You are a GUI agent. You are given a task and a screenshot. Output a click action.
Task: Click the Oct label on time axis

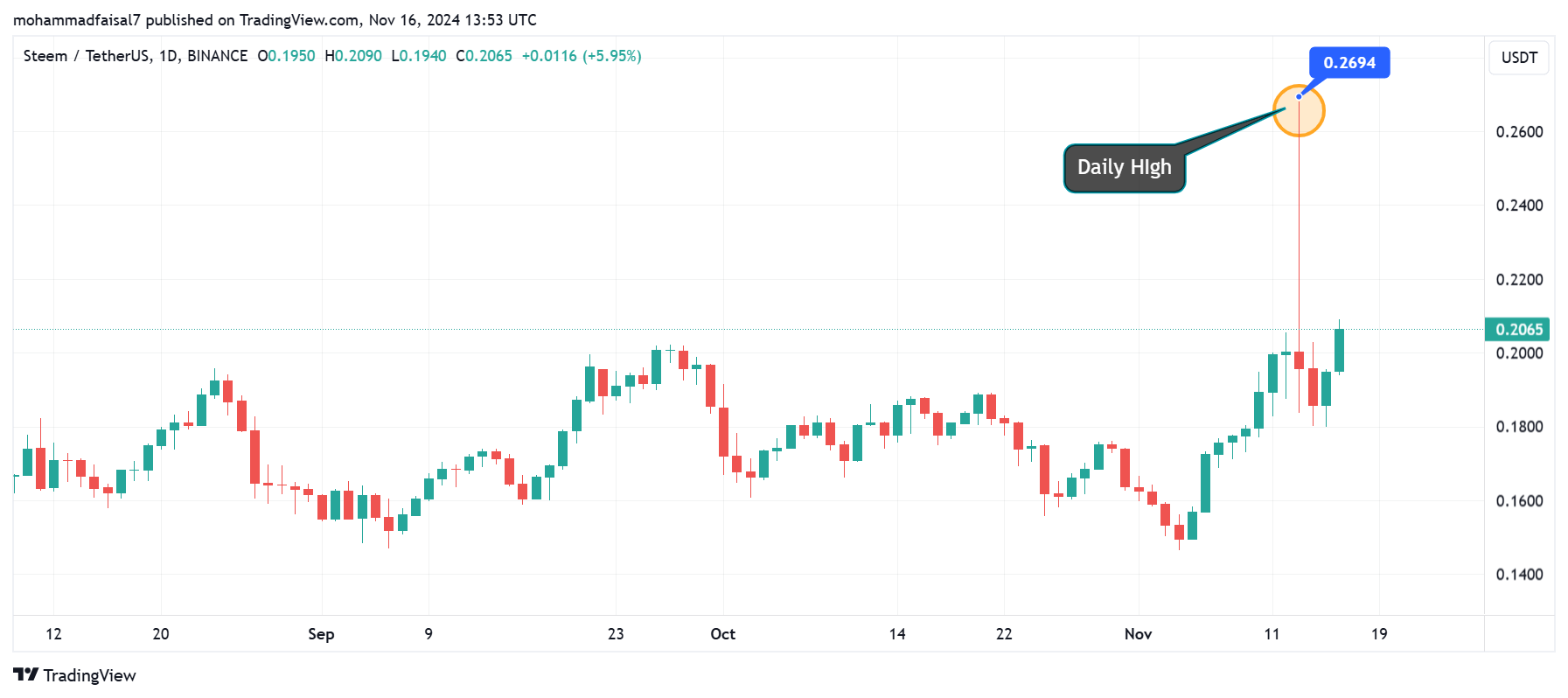(x=722, y=634)
